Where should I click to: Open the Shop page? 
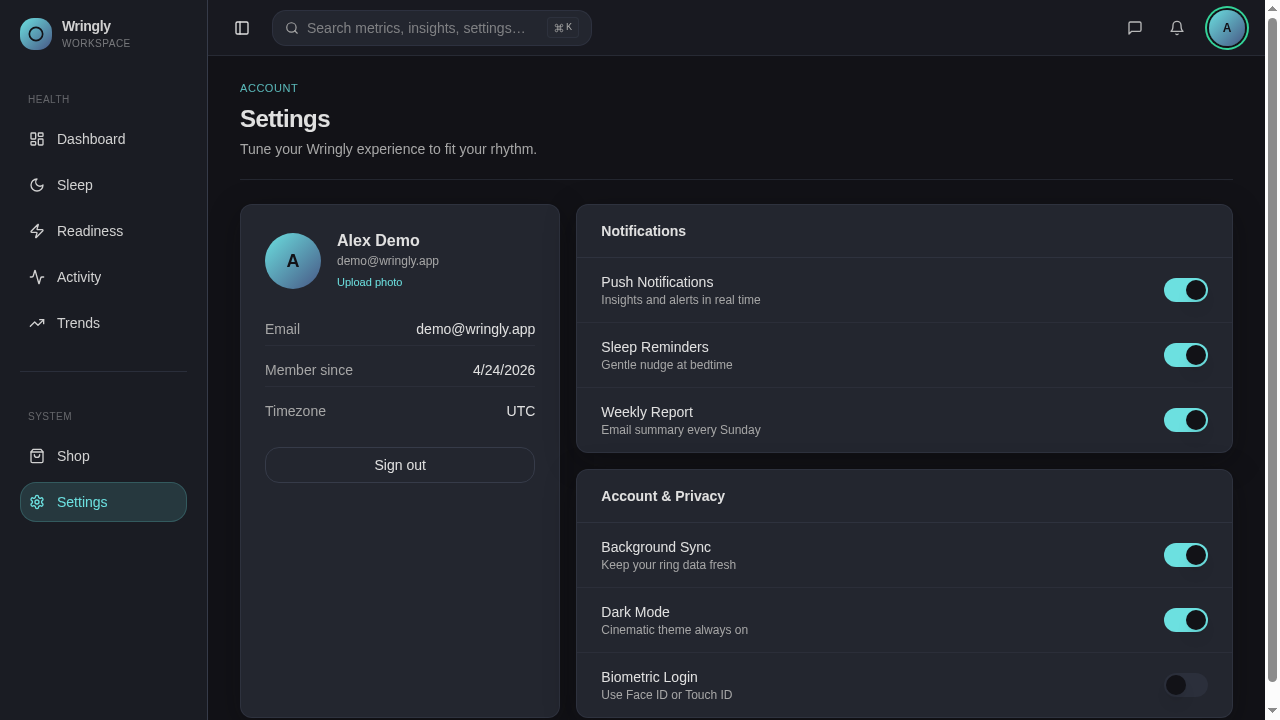point(103,456)
